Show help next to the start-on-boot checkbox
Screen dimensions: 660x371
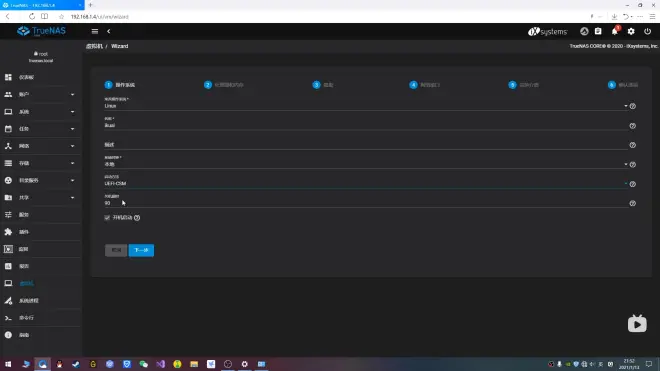click(x=137, y=218)
